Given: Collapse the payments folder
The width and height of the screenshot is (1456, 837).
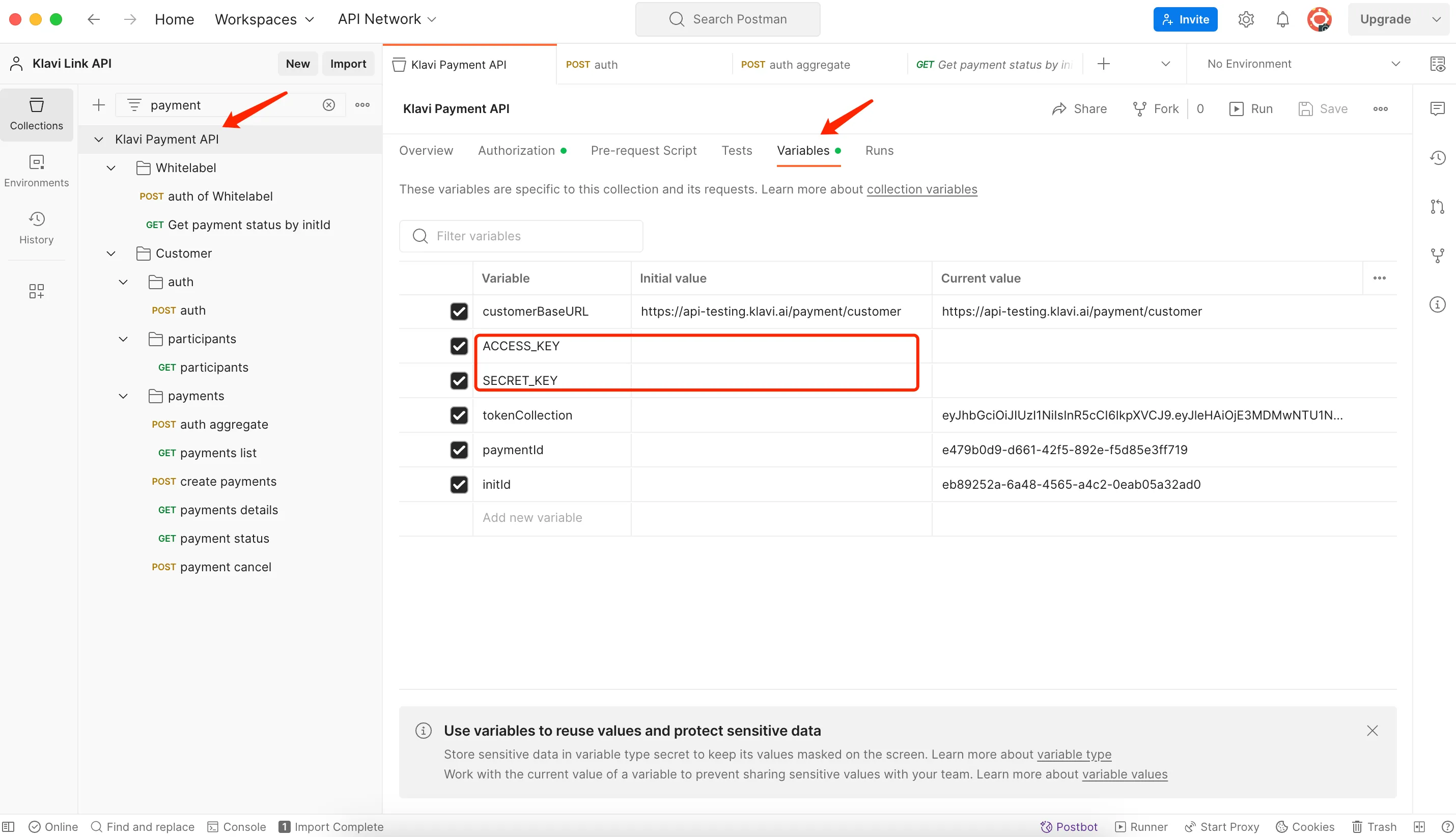Looking at the screenshot, I should pyautogui.click(x=123, y=396).
